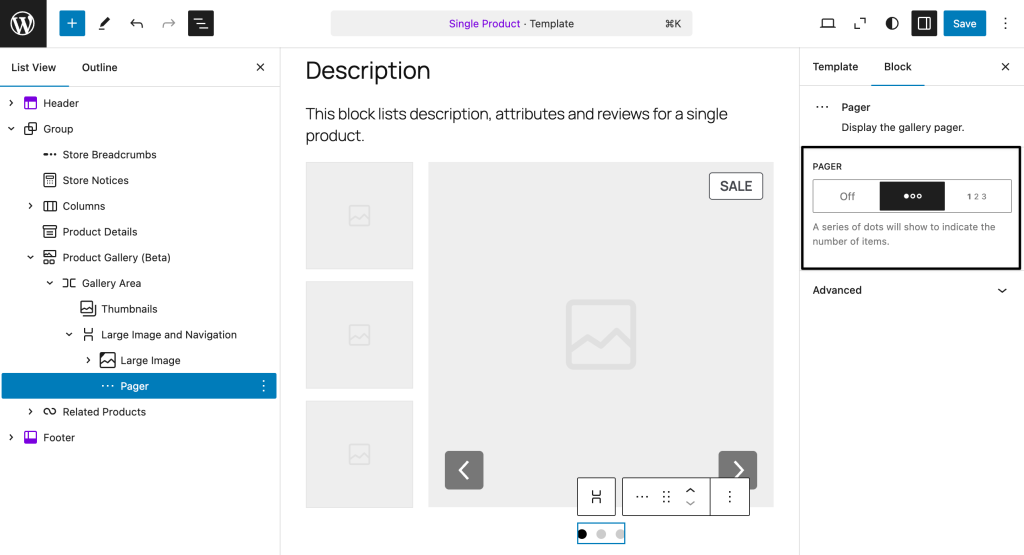This screenshot has width=1024, height=555.
Task: Click the Save button
Action: [x=964, y=23]
